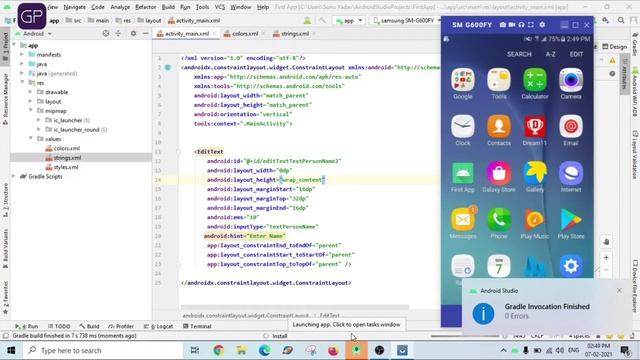Image resolution: width=640 pixels, height=360 pixels.
Task: Open the phone Settings gear app
Action: click(571, 266)
